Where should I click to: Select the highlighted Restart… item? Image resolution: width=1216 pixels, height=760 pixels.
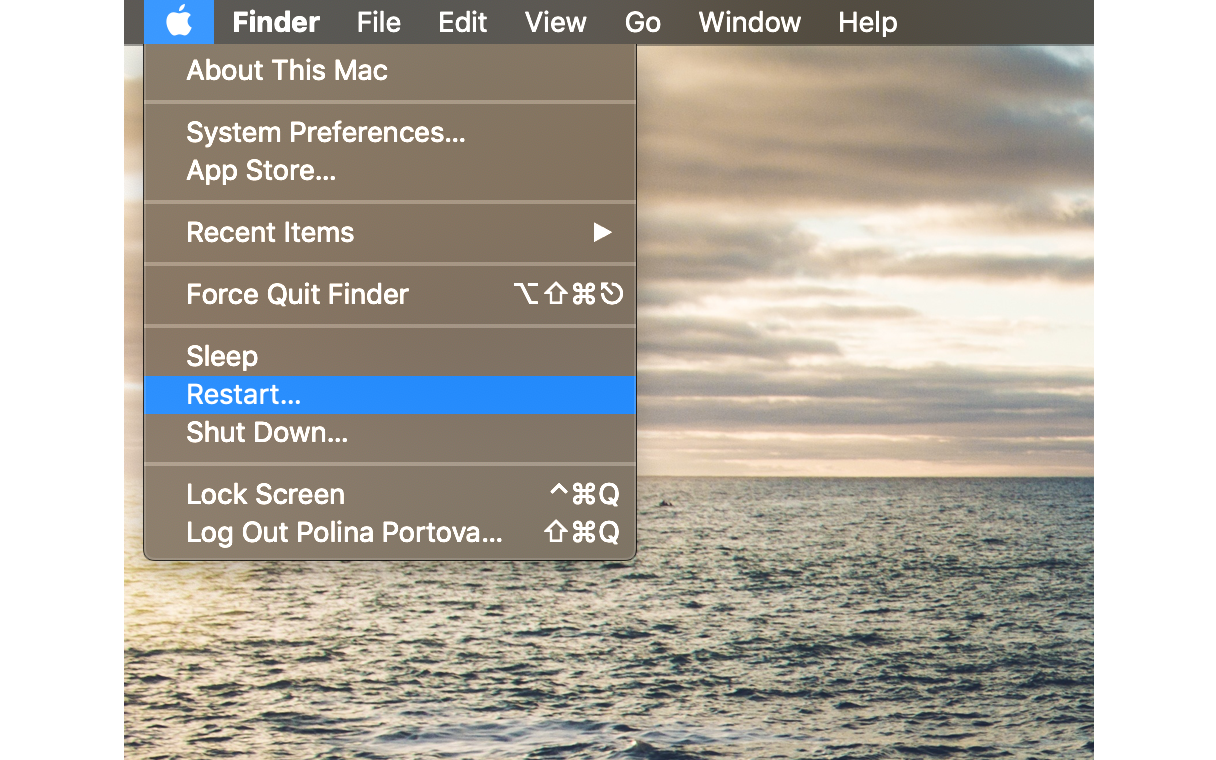click(x=390, y=395)
